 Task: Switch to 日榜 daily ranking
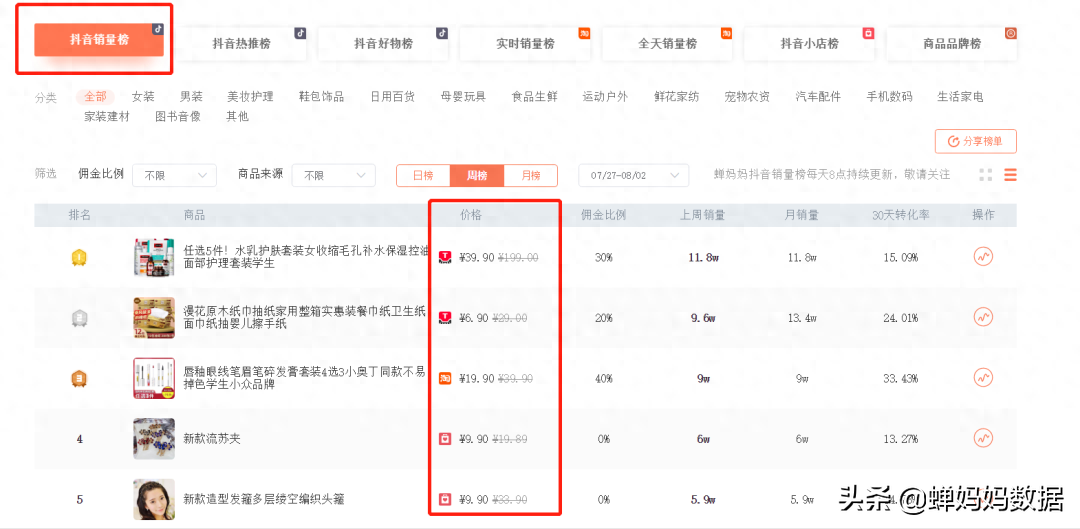pyautogui.click(x=423, y=175)
